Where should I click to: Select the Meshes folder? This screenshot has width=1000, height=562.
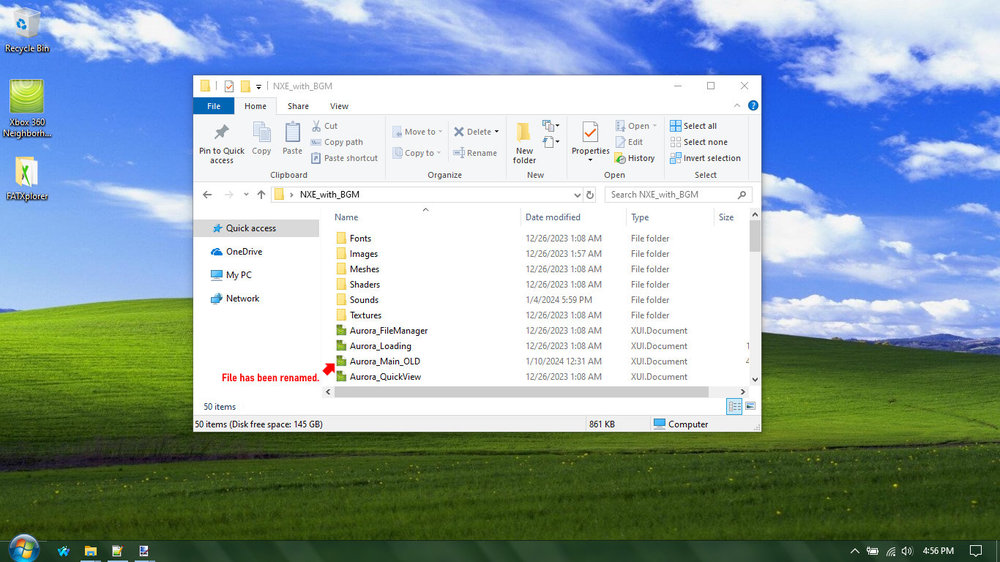[364, 269]
